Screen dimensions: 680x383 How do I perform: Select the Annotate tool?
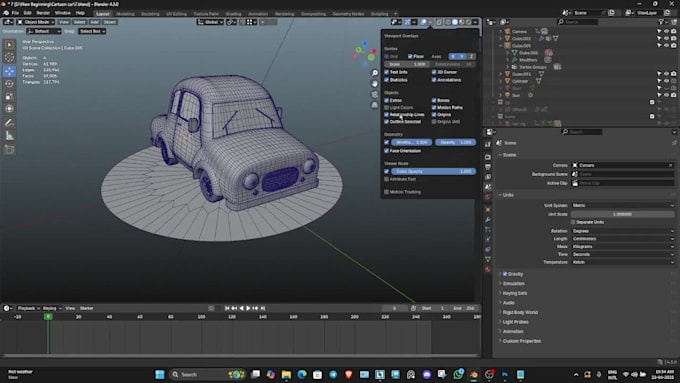[10, 123]
